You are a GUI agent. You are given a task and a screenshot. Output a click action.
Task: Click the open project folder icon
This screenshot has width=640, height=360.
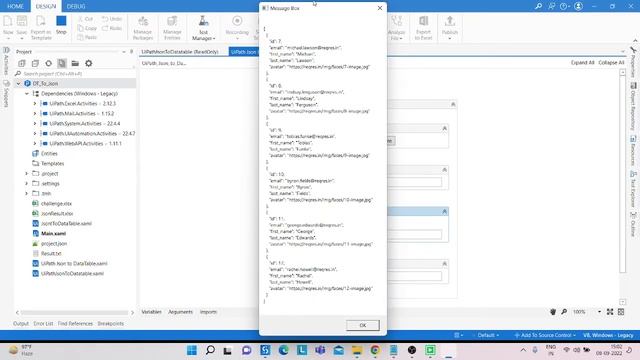[x=75, y=63]
